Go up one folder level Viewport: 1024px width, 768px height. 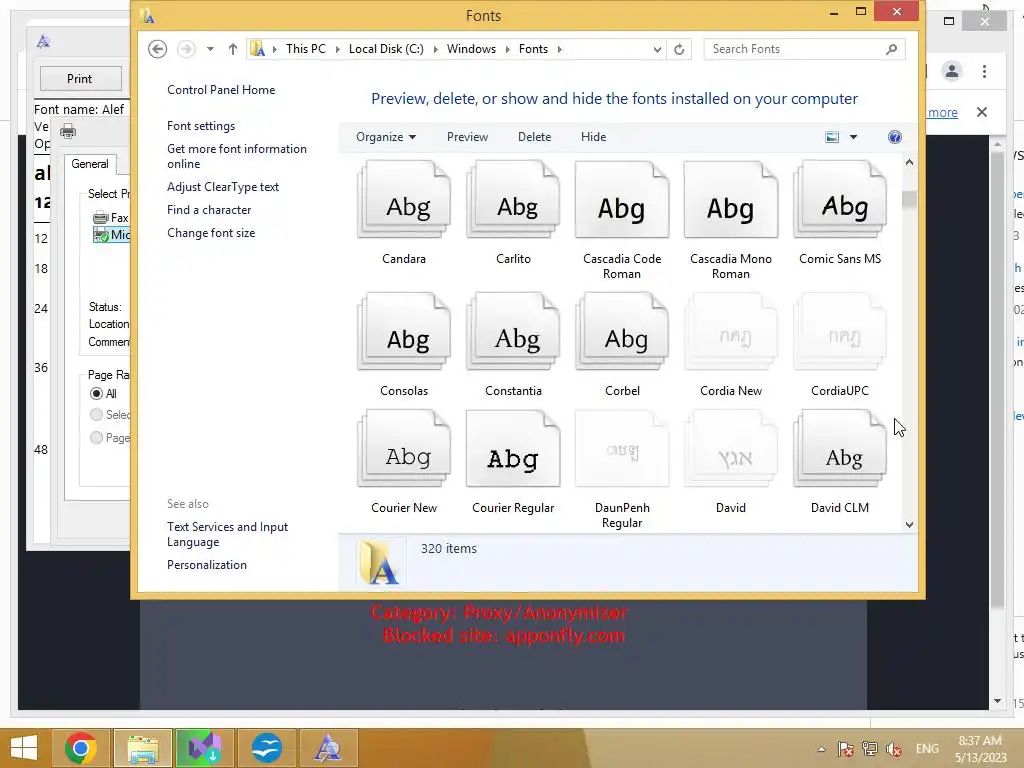pos(232,49)
